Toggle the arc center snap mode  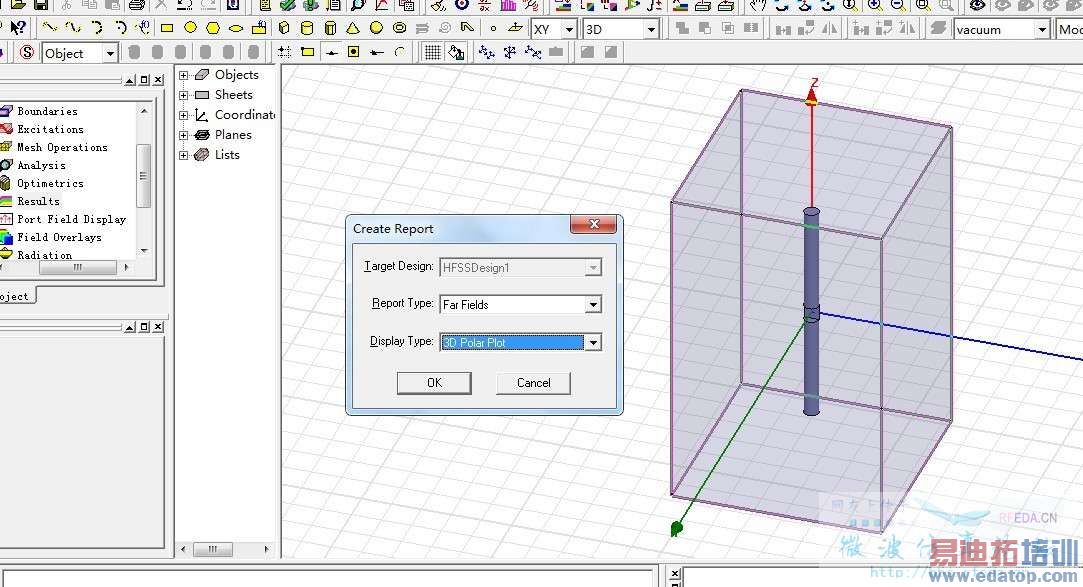click(x=400, y=52)
